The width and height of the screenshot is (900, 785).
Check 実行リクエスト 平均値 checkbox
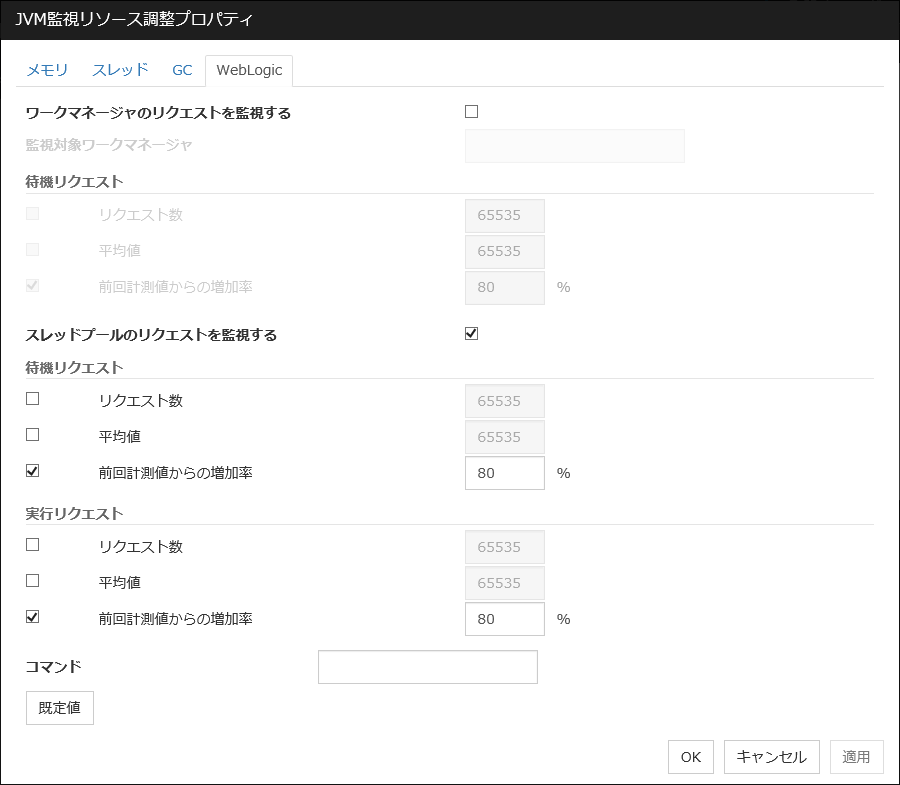[33, 581]
